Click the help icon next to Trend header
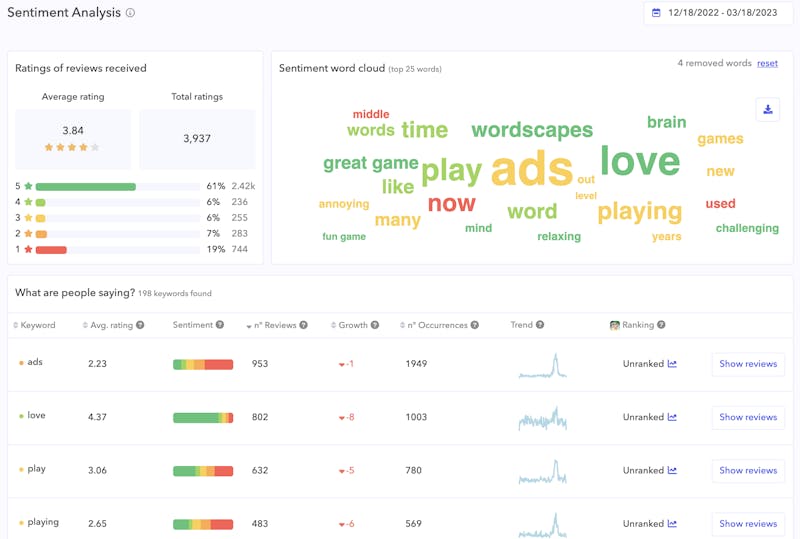800x539 pixels. point(540,325)
